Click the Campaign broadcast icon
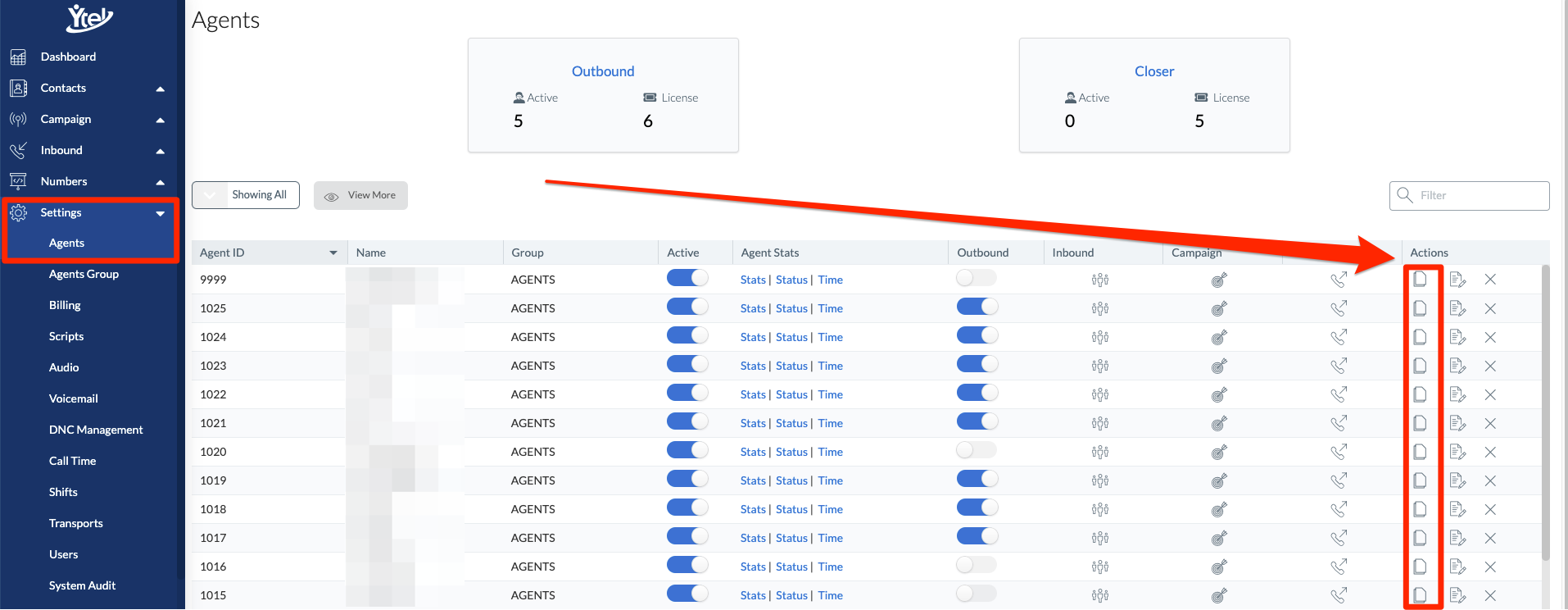Image resolution: width=1568 pixels, height=610 pixels. pyautogui.click(x=18, y=119)
